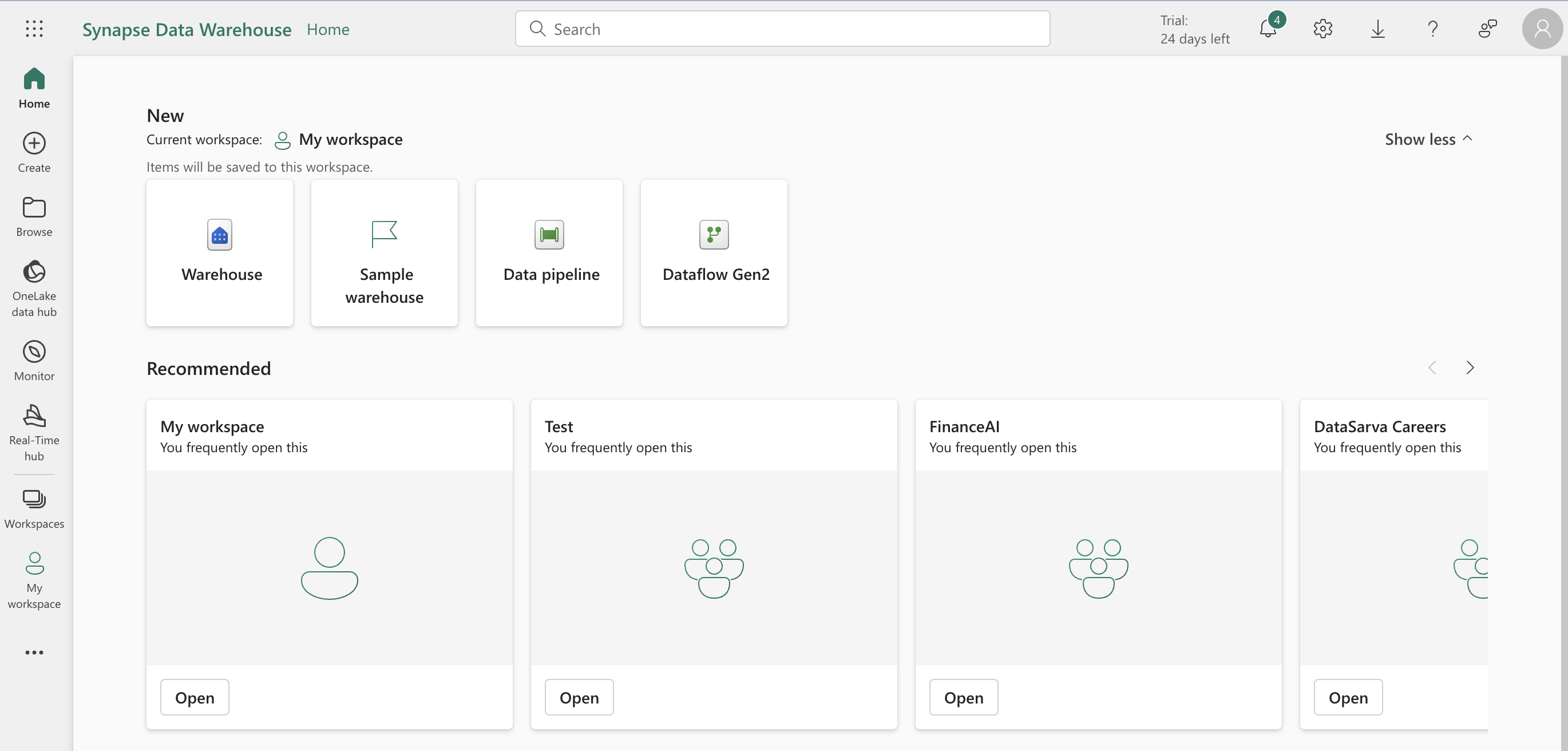Viewport: 1568px width, 751px height.
Task: Click the Dataflow Gen2 tile label
Action: 716,274
